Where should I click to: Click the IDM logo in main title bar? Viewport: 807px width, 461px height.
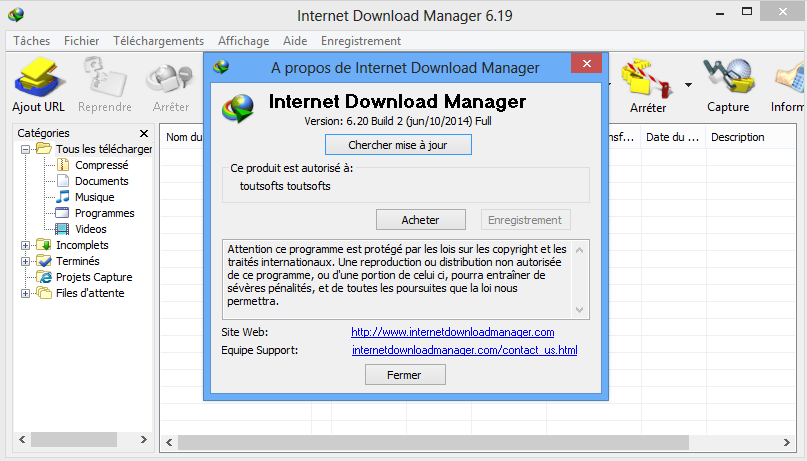[x=16, y=14]
